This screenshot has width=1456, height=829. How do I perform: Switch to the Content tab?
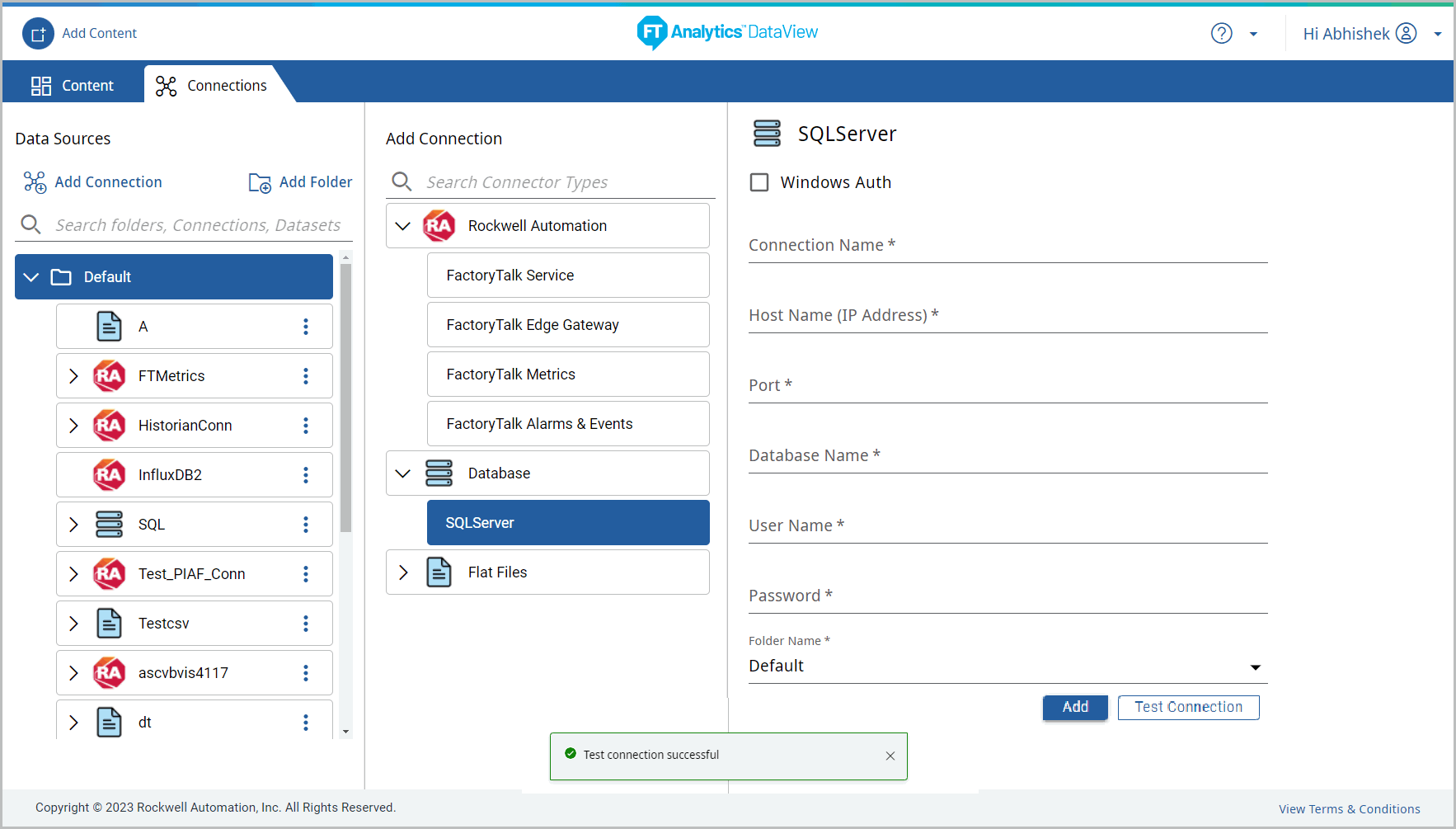click(x=73, y=86)
